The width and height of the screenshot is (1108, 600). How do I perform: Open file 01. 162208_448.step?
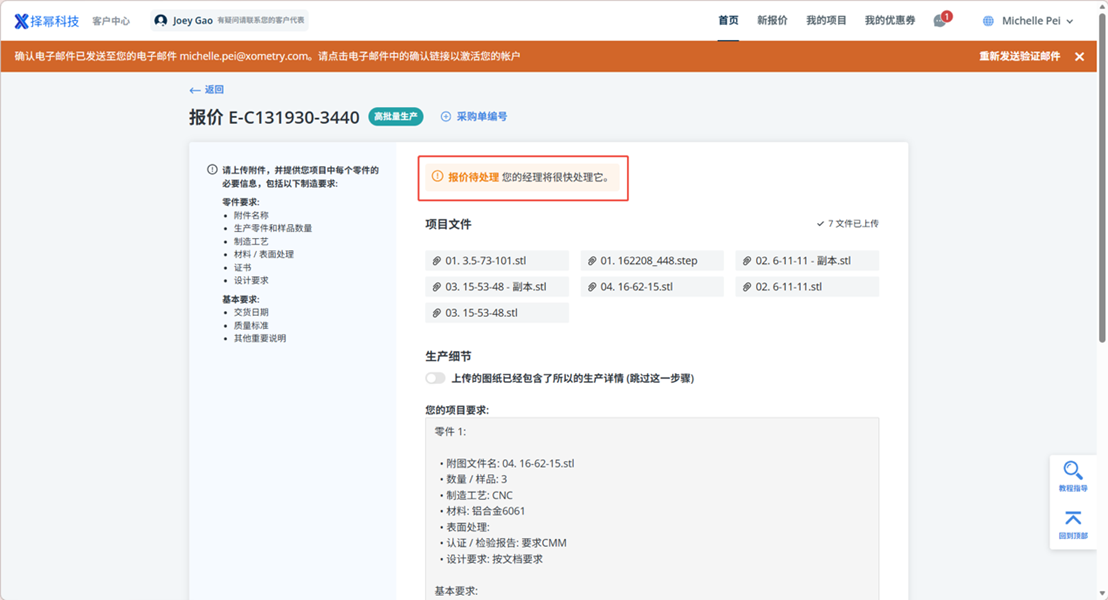tap(650, 261)
